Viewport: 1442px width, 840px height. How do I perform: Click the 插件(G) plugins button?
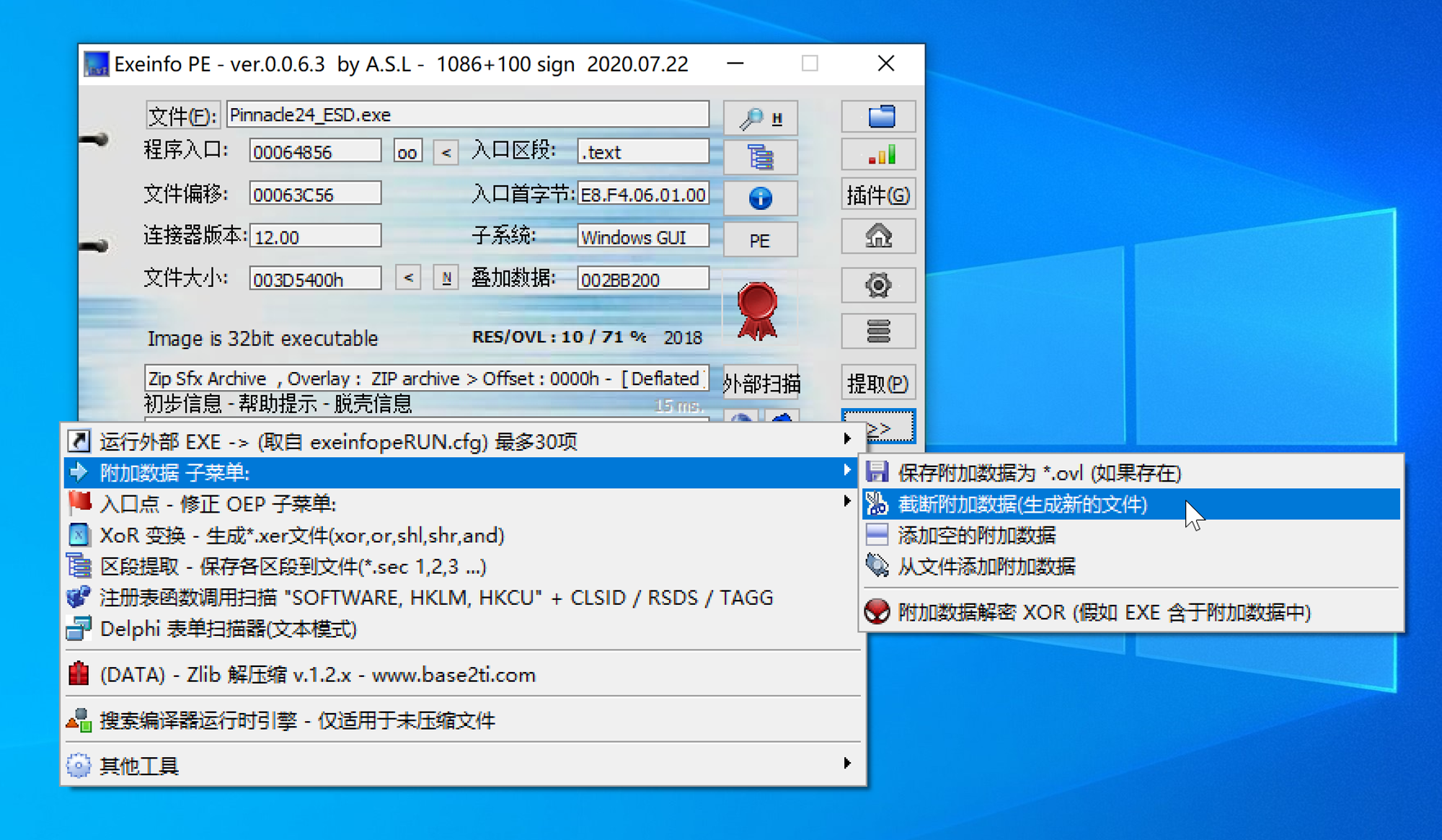[x=878, y=195]
